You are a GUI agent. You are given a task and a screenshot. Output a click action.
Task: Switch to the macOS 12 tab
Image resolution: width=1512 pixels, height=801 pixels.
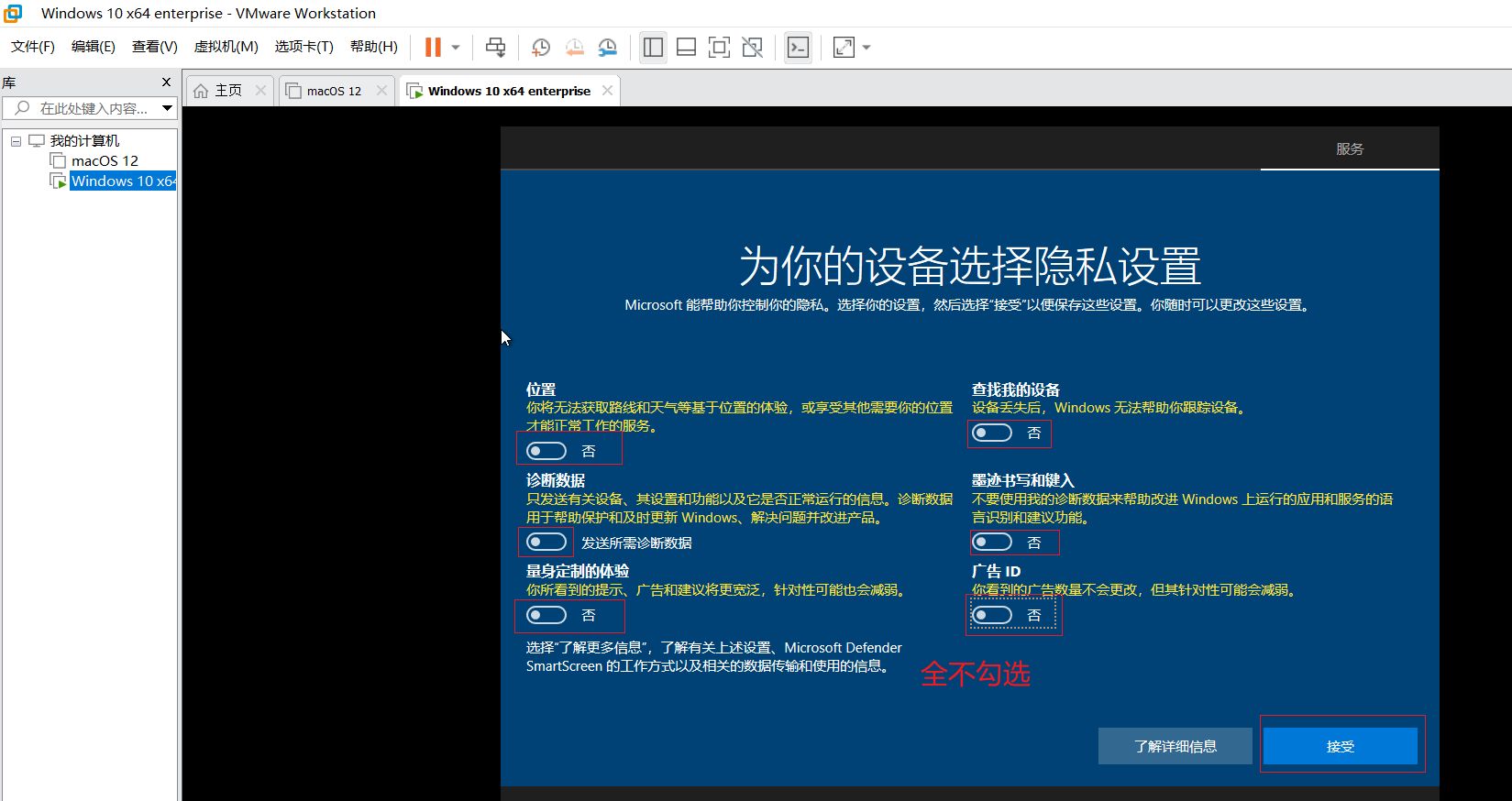[334, 91]
